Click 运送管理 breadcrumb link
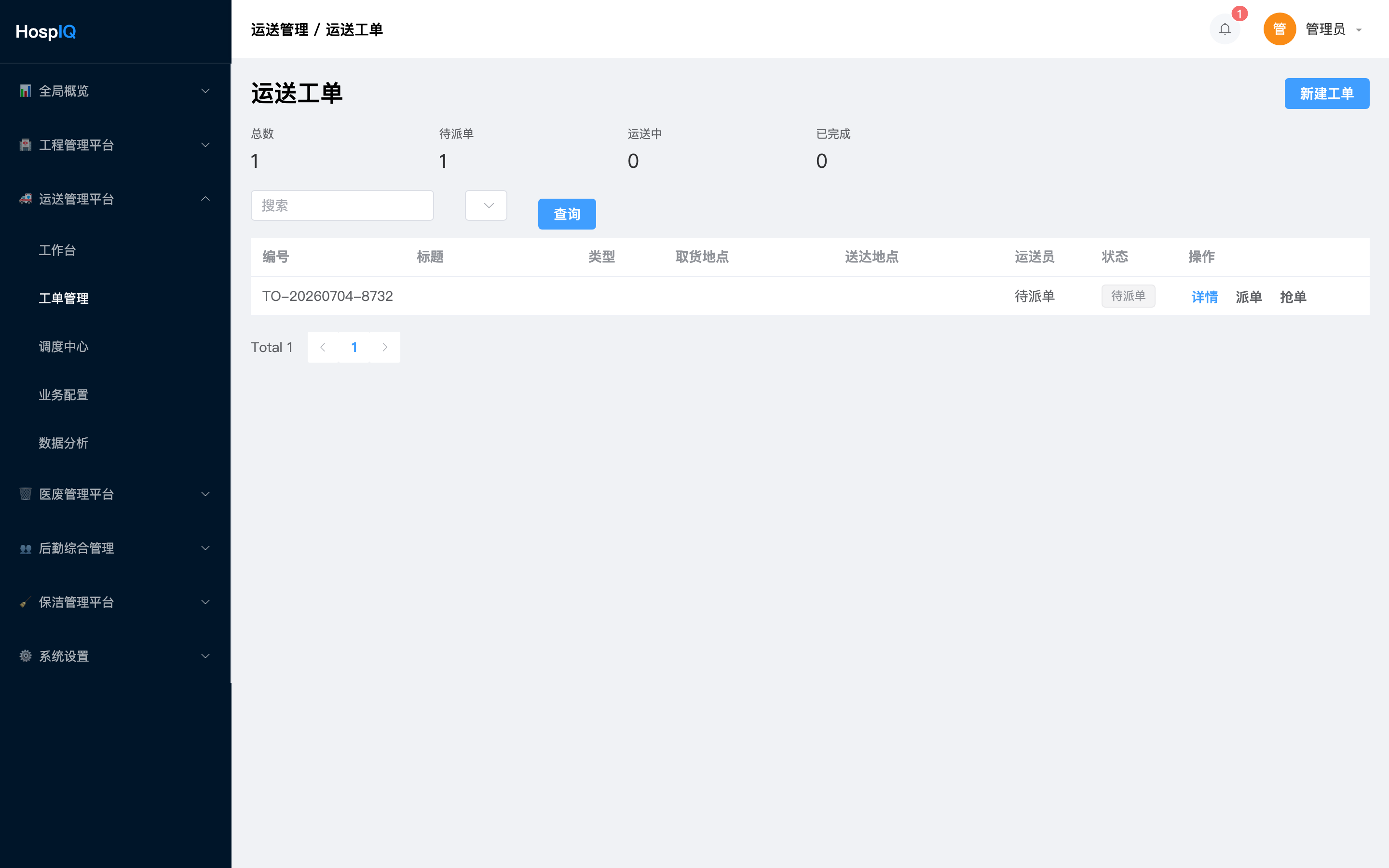Screen dimensions: 1389x868 pos(280,30)
